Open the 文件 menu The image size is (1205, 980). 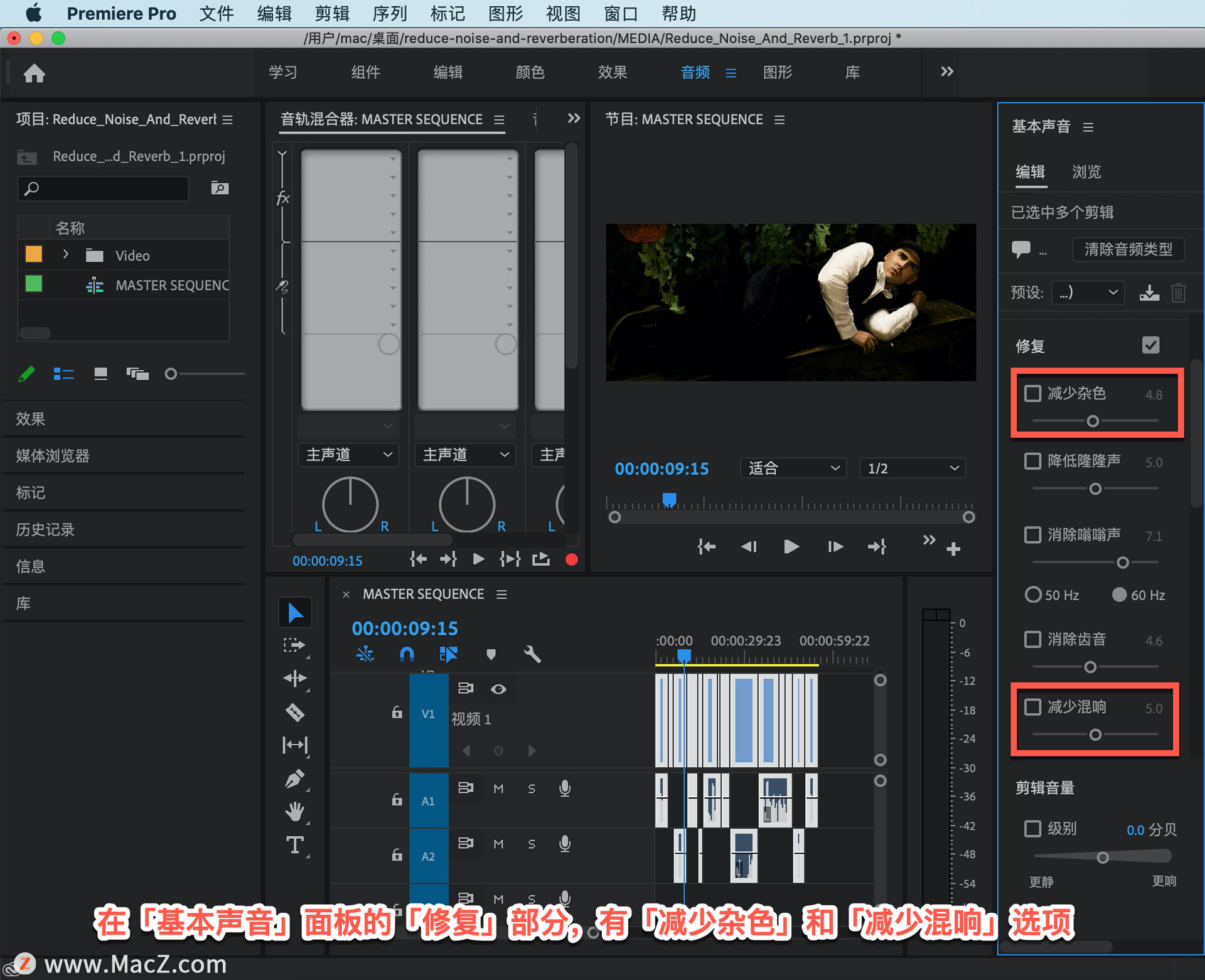click(x=217, y=13)
